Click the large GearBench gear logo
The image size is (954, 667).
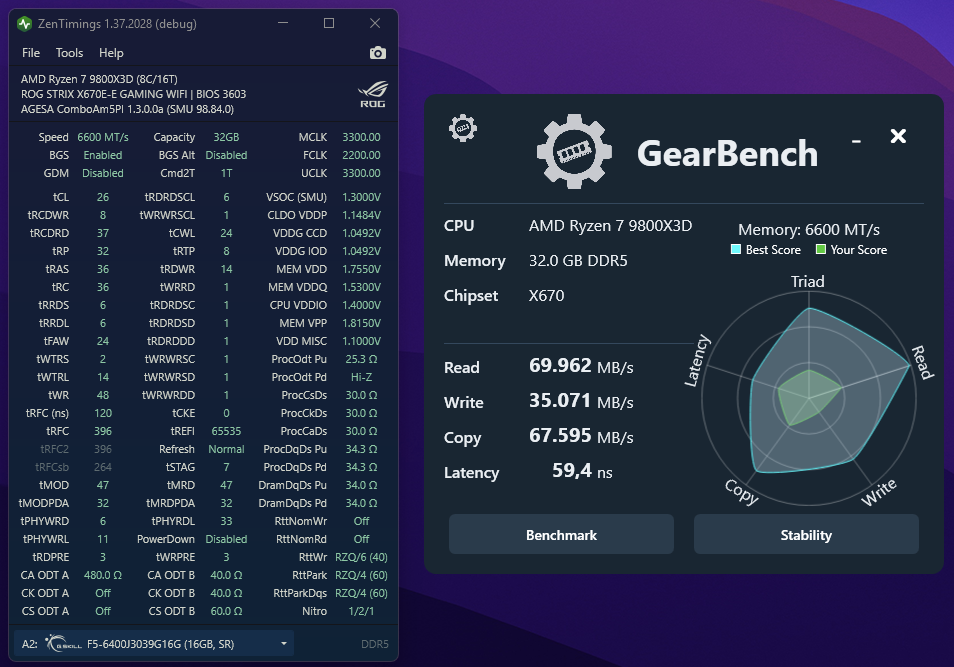574,152
